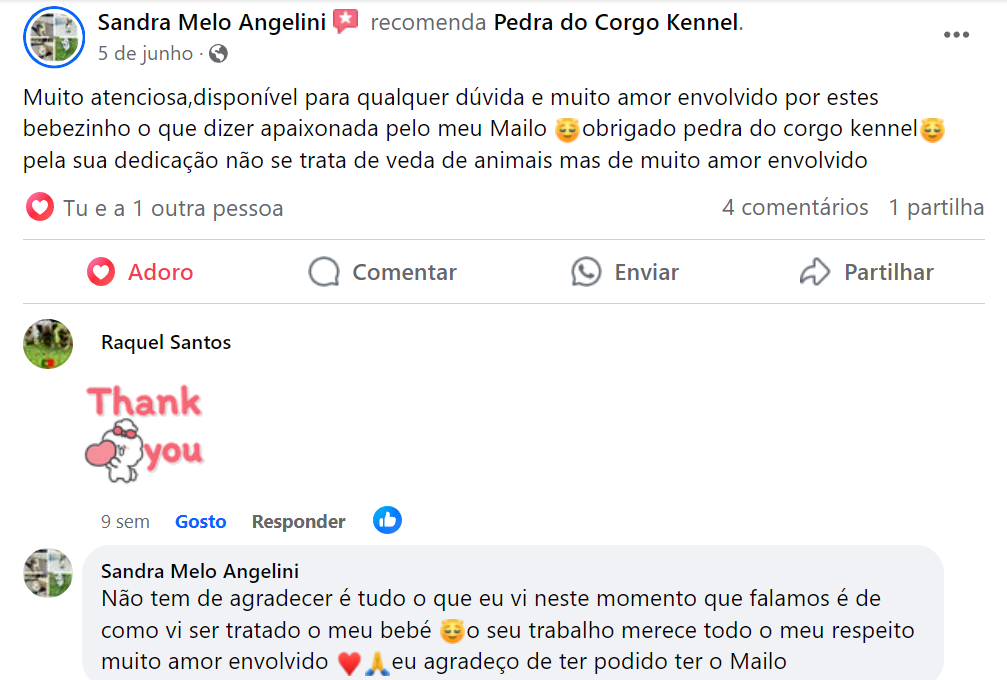Open Sandra Melo Angelini's profile picture in post header

(53, 37)
